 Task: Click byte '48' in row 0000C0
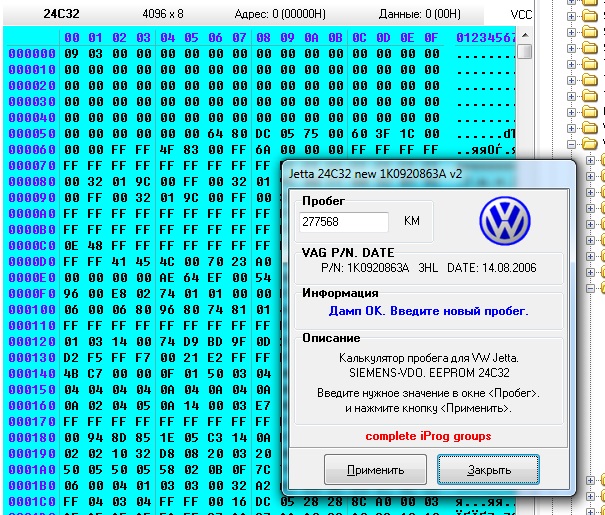coord(96,246)
